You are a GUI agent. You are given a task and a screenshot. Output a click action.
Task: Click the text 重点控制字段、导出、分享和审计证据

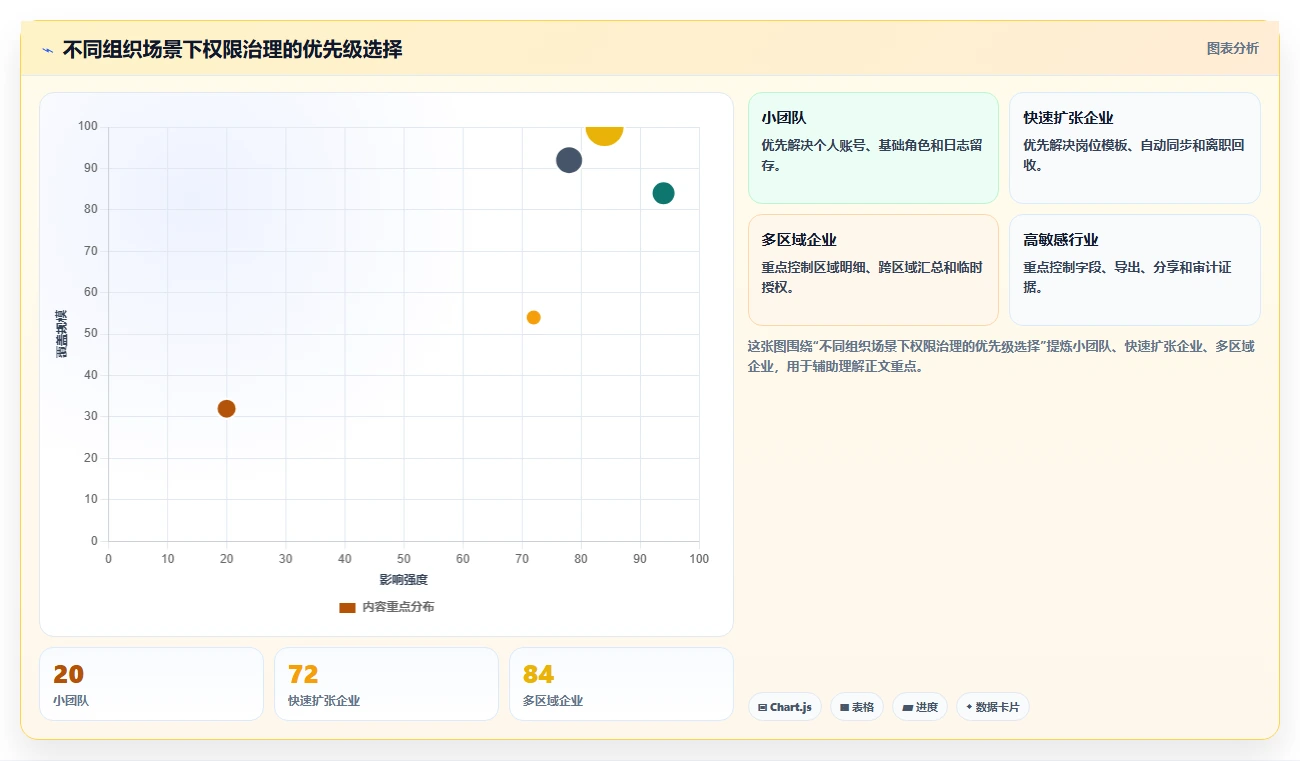tap(1127, 277)
